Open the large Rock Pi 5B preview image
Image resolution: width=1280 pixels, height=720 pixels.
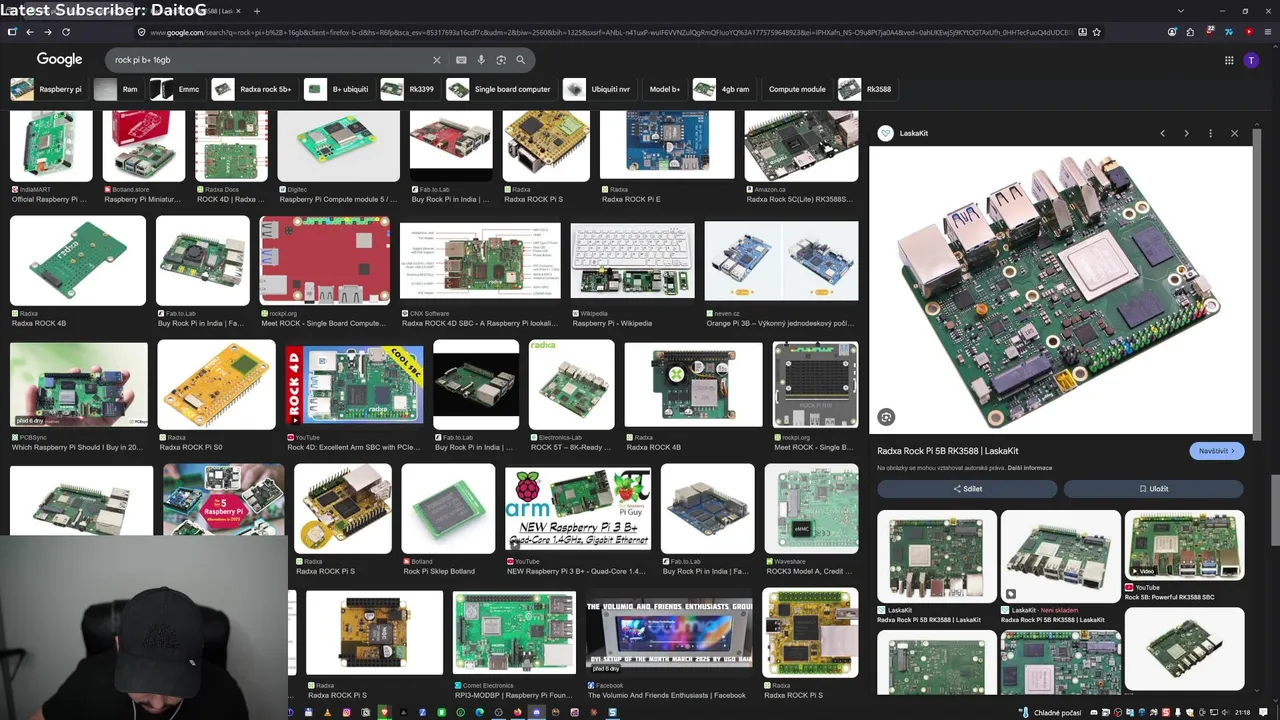point(1060,290)
